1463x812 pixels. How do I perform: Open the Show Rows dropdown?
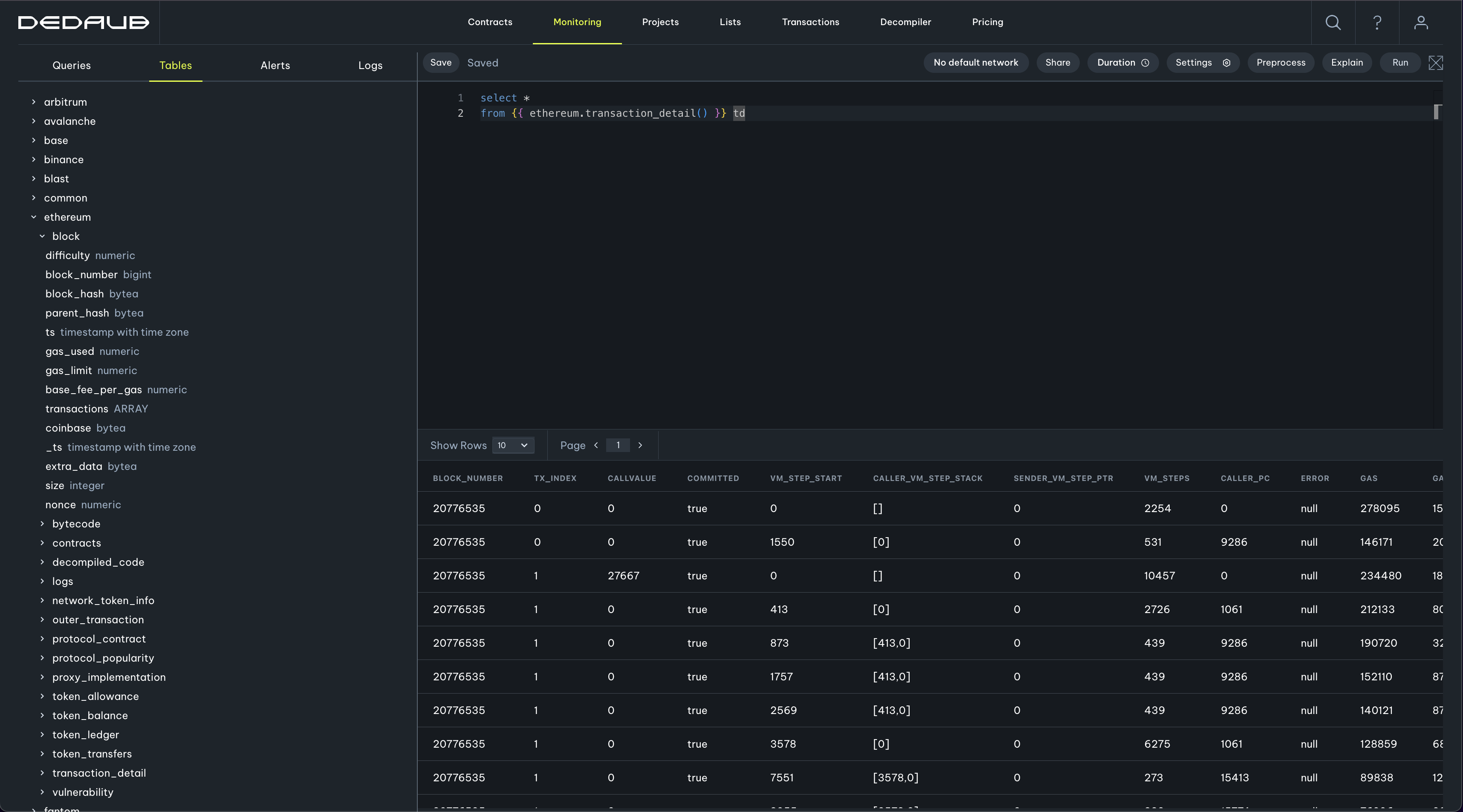pos(513,446)
